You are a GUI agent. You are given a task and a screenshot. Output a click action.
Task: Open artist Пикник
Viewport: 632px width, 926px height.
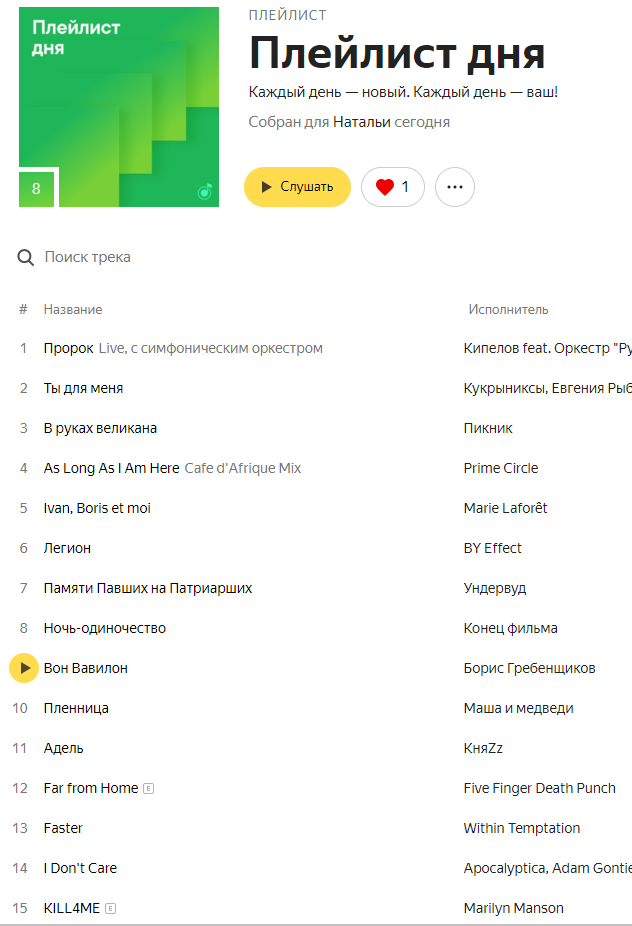[488, 428]
